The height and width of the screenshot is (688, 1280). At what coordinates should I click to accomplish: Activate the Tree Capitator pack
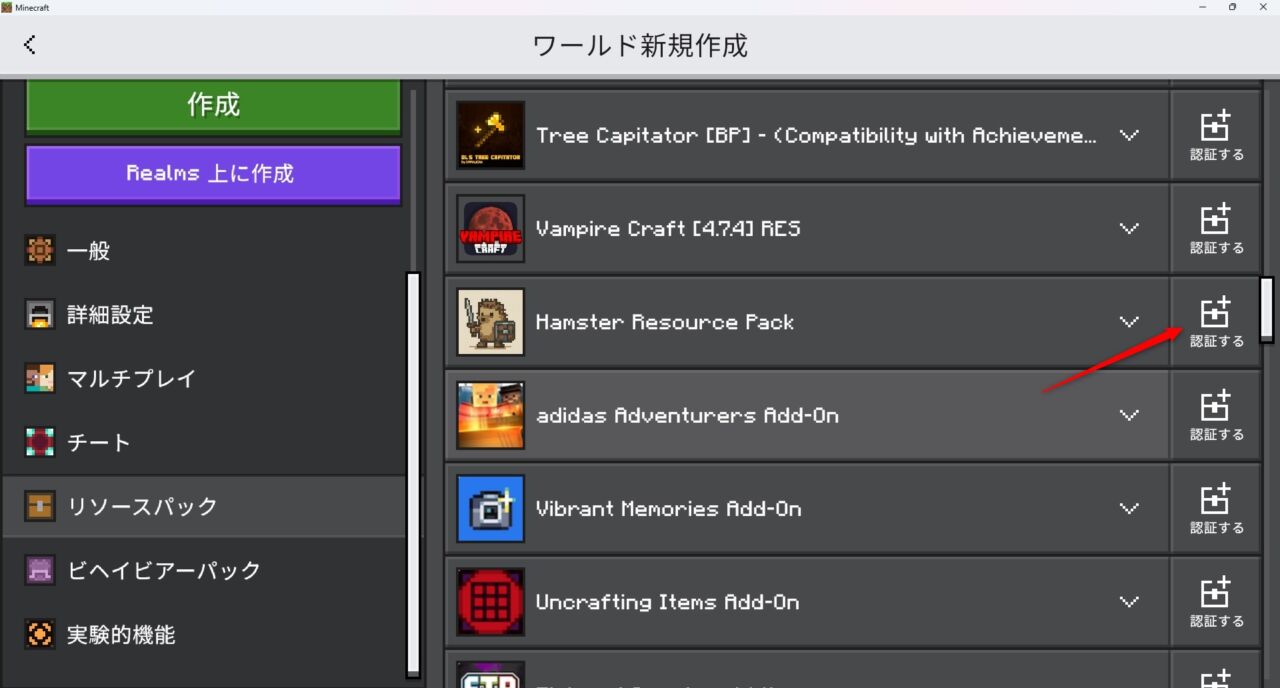1216,135
